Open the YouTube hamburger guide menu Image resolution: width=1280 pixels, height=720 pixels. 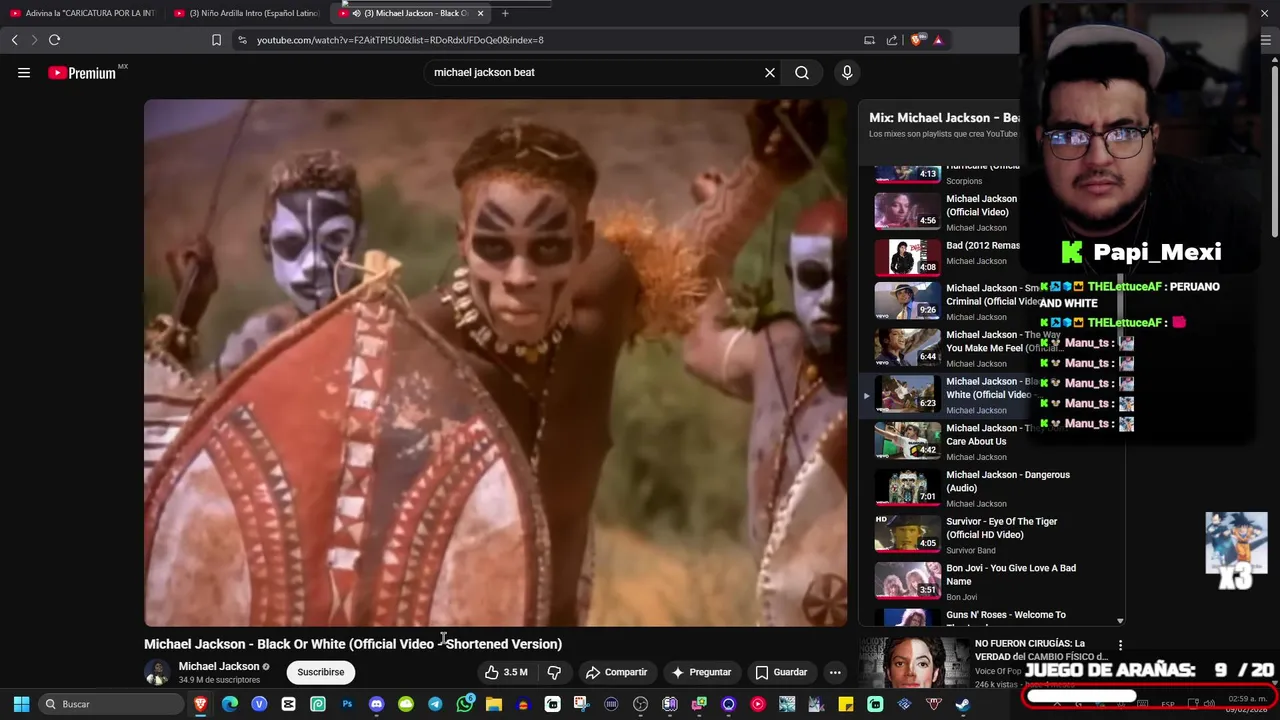[x=24, y=72]
